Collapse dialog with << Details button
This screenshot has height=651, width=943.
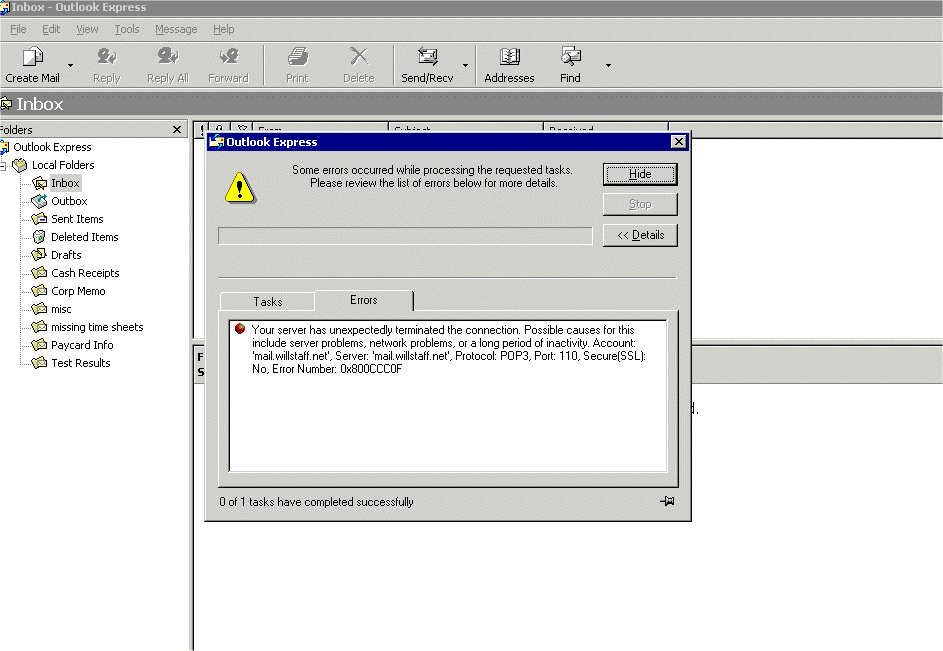click(640, 235)
